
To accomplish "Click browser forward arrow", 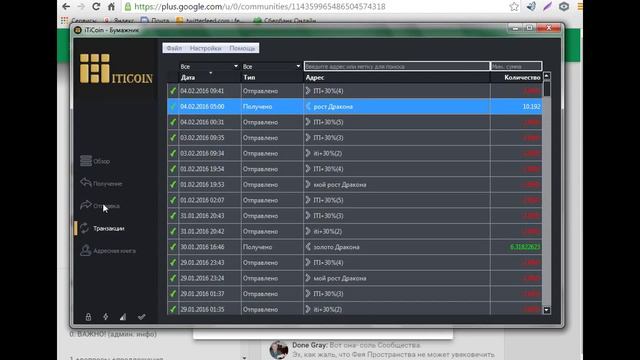I will point(81,7).
